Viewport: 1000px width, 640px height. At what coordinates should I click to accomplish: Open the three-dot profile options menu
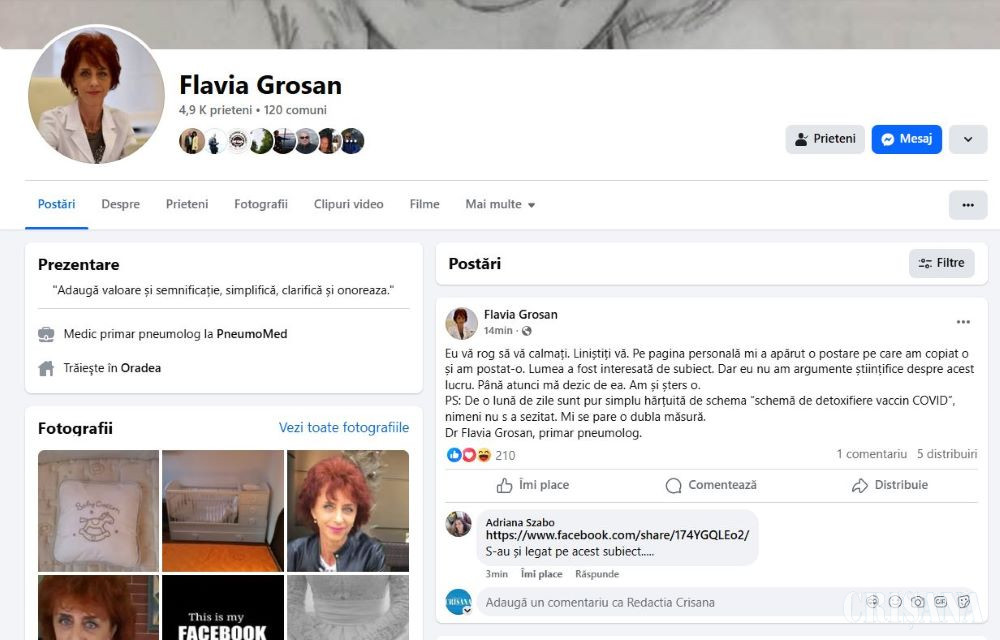(x=967, y=205)
